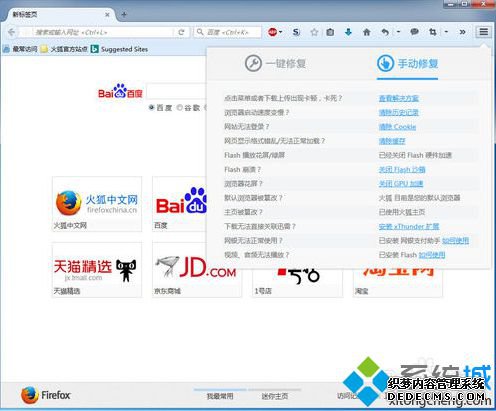Click 清除 Cookie link
This screenshot has width=496, height=411.
pos(397,127)
